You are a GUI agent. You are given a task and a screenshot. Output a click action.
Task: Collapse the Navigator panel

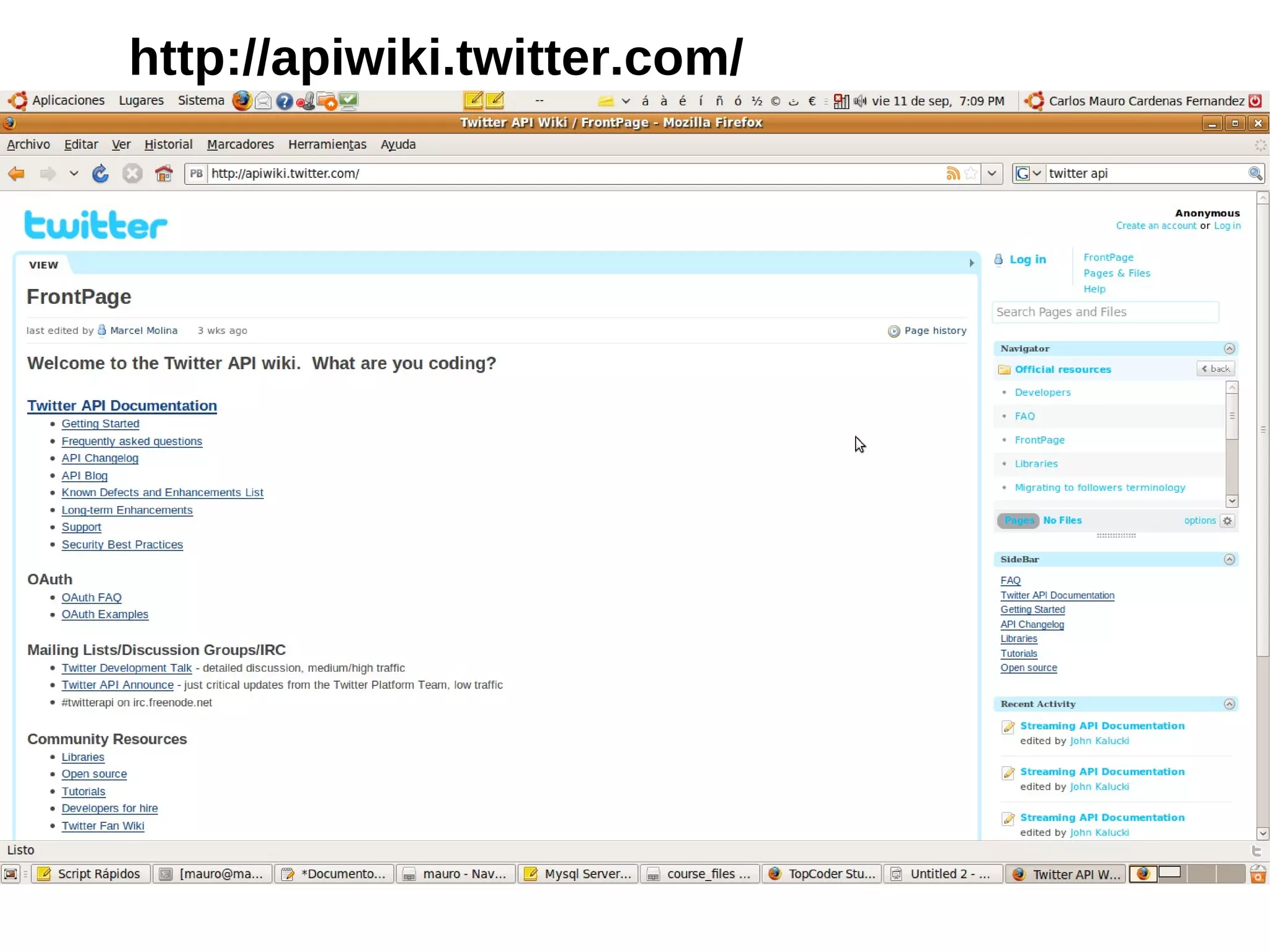pos(1230,349)
